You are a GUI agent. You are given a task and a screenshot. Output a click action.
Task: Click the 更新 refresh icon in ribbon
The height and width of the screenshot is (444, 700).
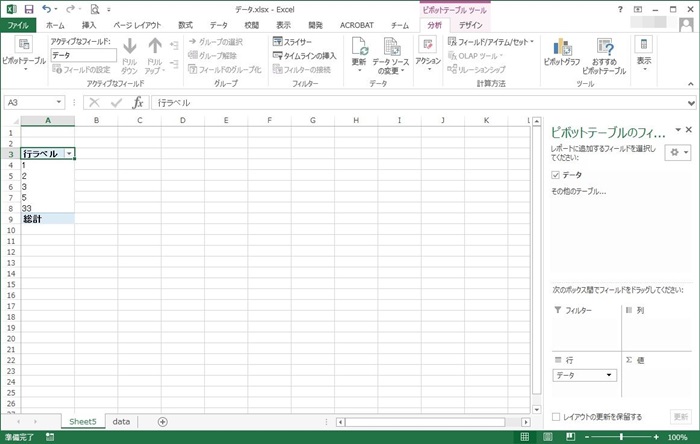pyautogui.click(x=359, y=46)
